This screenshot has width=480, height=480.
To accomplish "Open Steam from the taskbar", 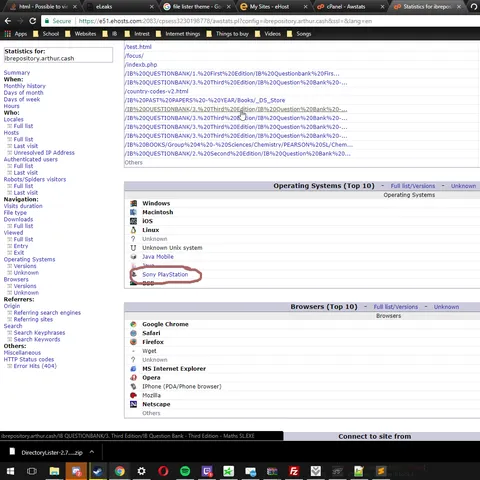I will (x=98, y=471).
